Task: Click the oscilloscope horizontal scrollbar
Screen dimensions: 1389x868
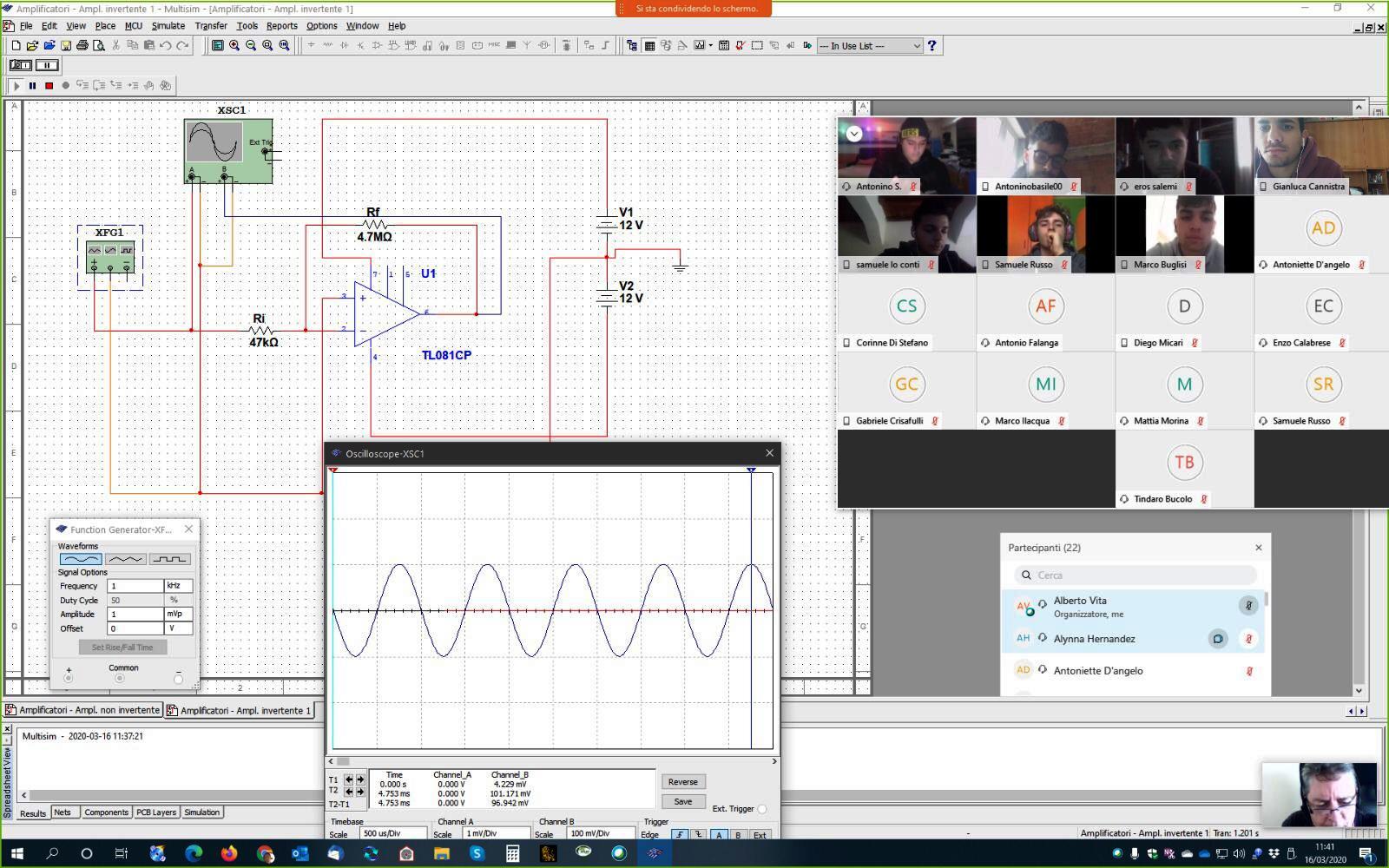Action: (552, 761)
